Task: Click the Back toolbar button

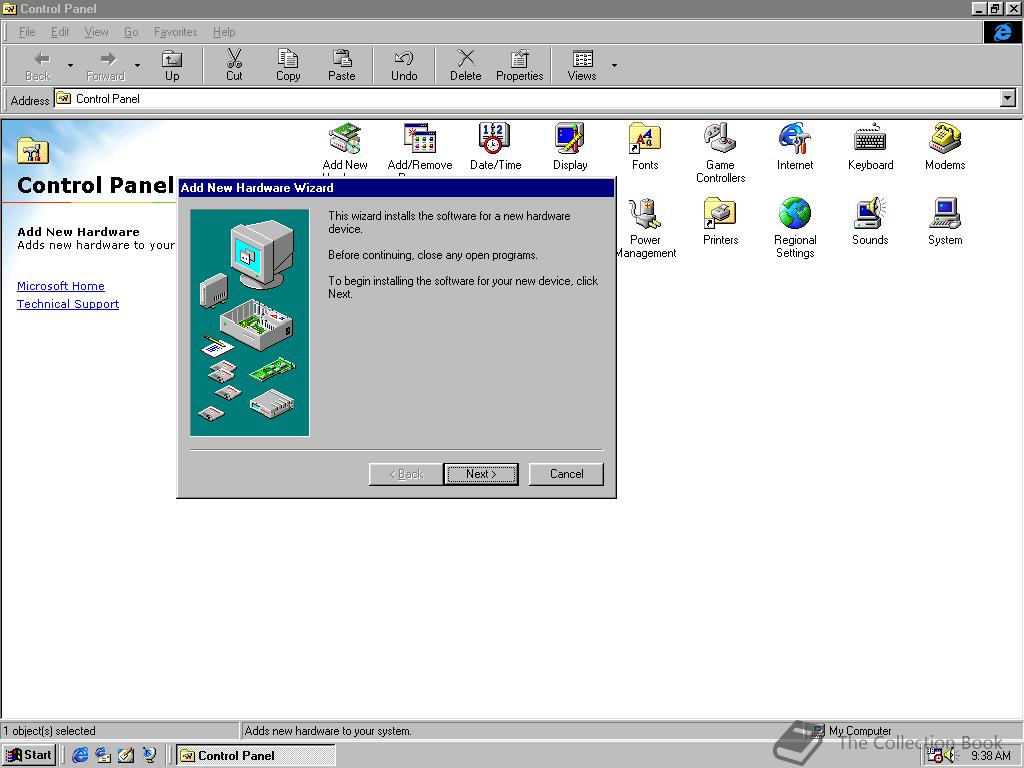Action: pos(38,65)
